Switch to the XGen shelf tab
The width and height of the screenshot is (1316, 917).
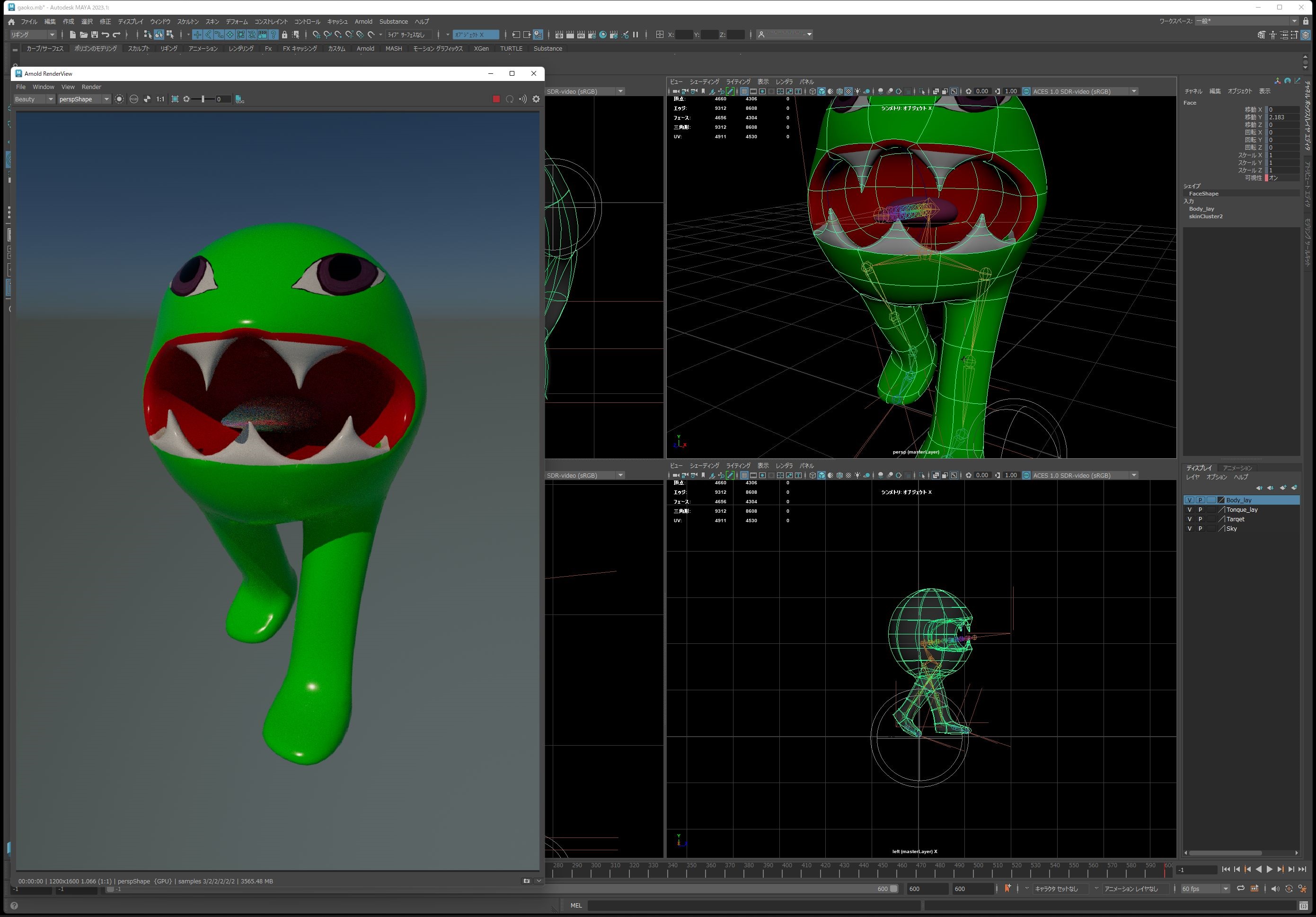[x=481, y=49]
